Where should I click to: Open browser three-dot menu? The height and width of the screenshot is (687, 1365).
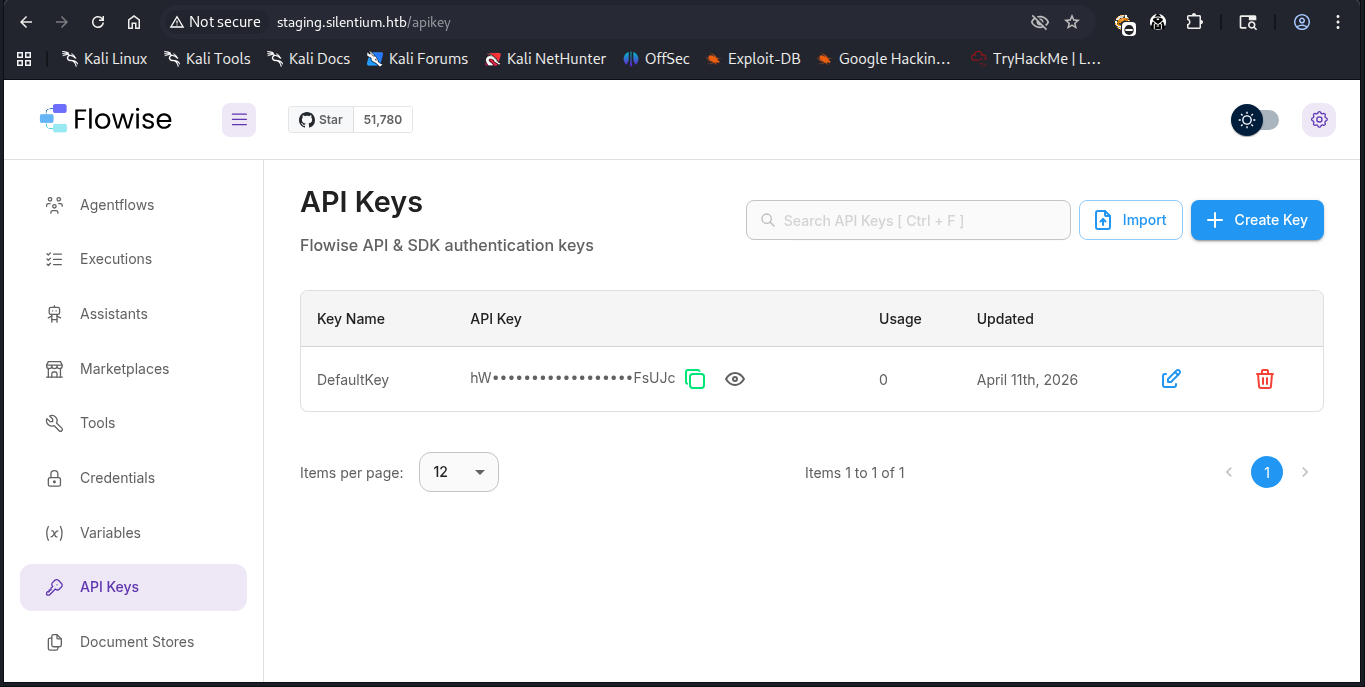point(1339,22)
